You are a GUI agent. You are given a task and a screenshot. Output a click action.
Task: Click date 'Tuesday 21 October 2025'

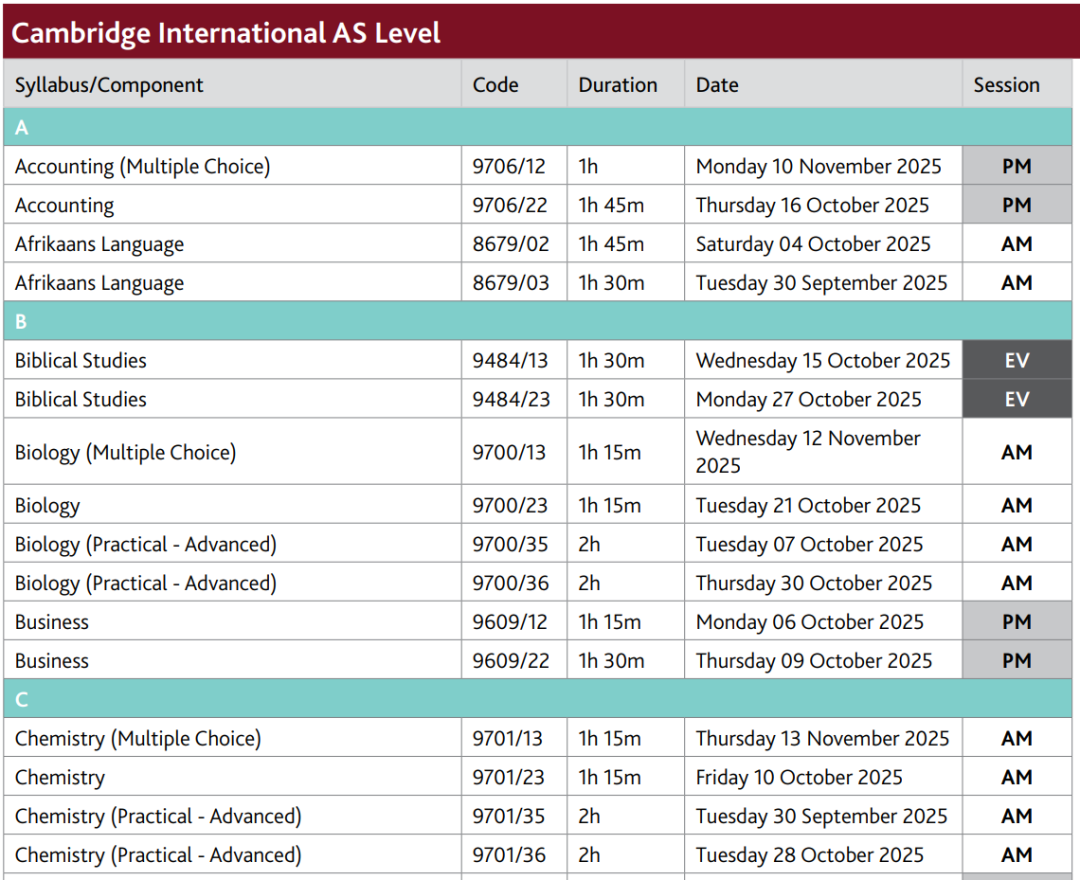[808, 505]
